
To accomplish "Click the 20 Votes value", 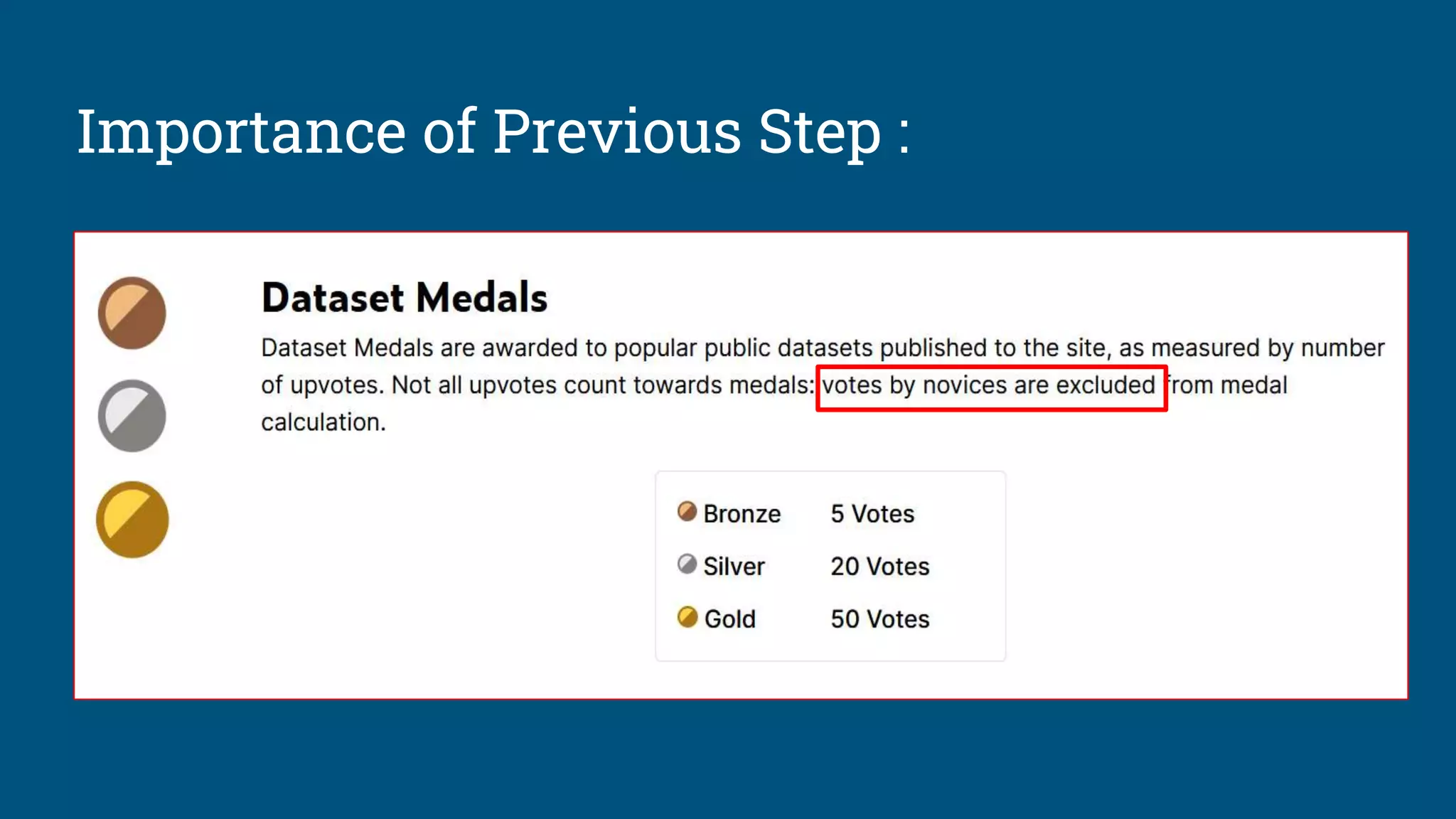I will (880, 566).
